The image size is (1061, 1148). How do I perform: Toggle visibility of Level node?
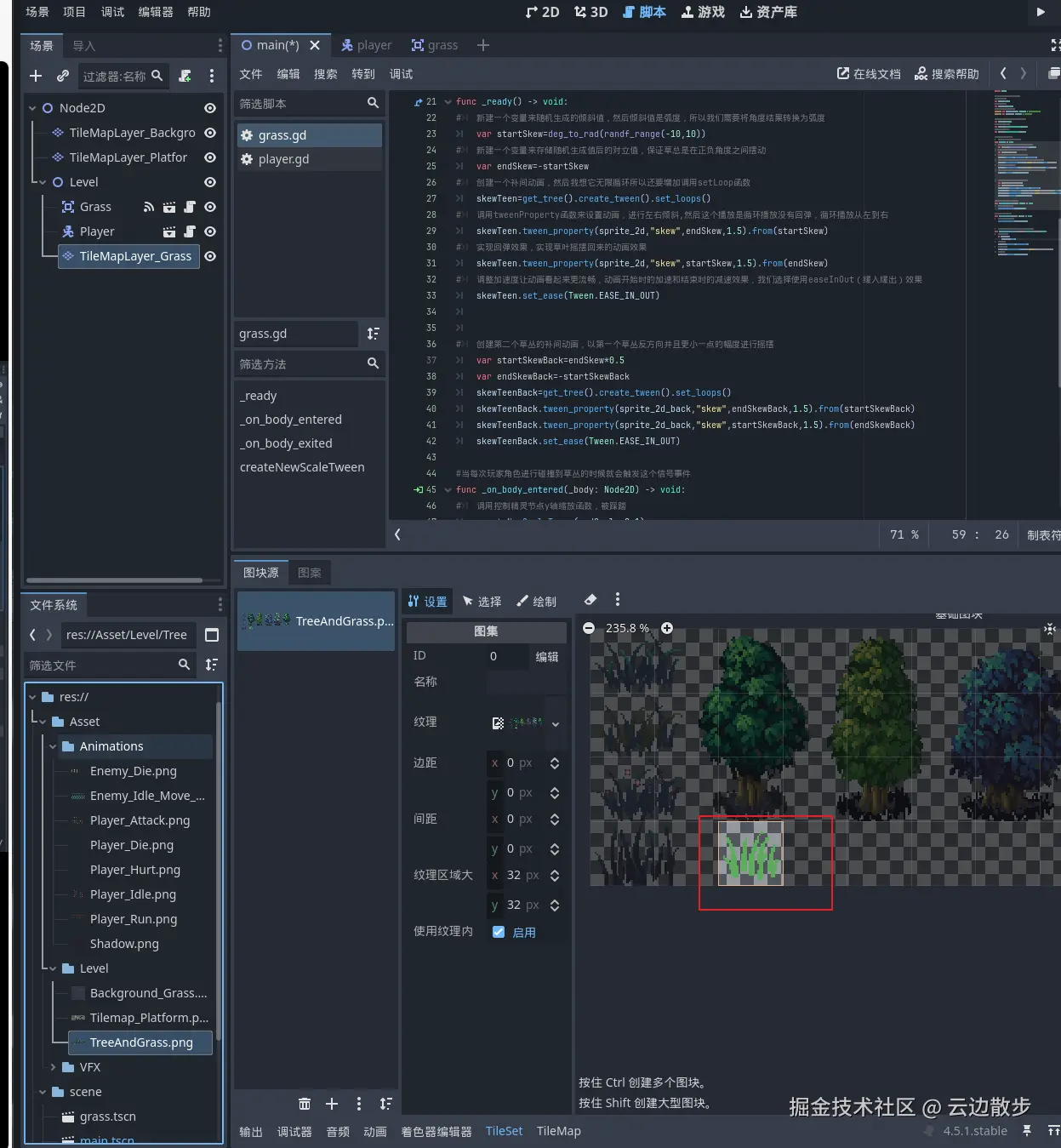click(x=210, y=182)
